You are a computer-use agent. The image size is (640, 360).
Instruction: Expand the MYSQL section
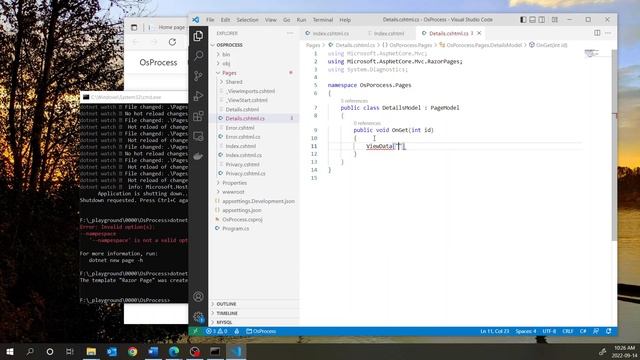254,322
